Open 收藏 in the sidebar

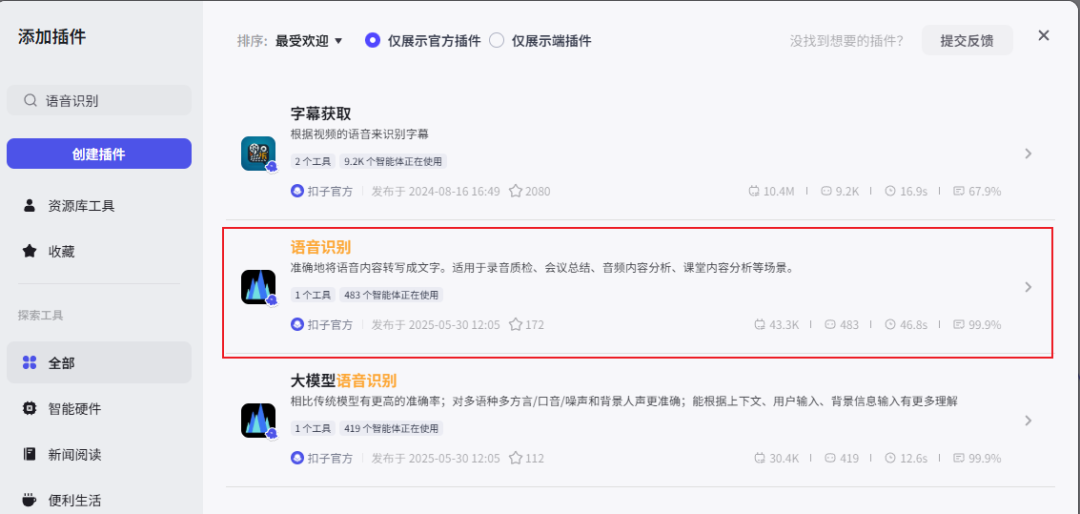click(x=61, y=252)
